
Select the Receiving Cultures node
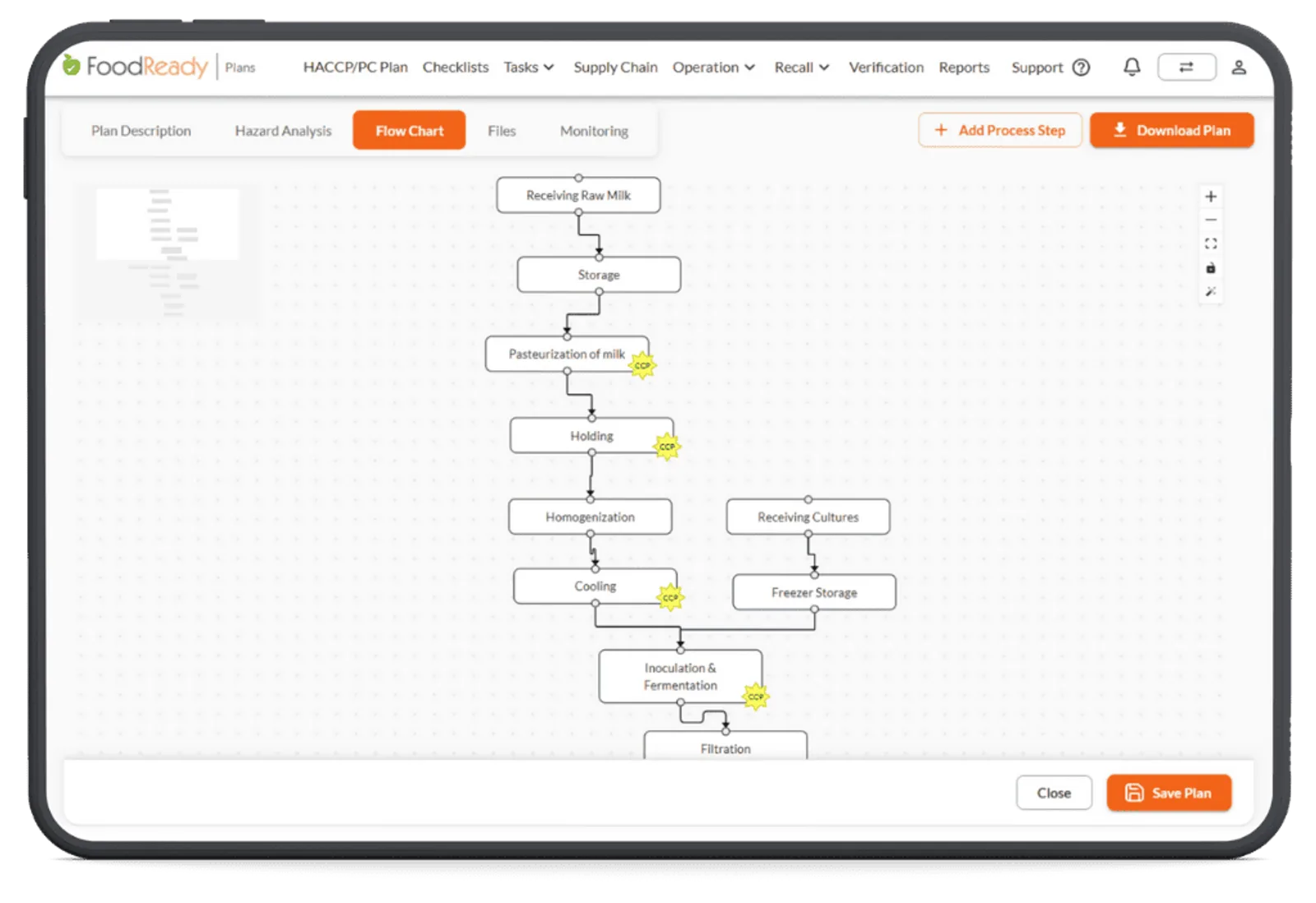808,516
